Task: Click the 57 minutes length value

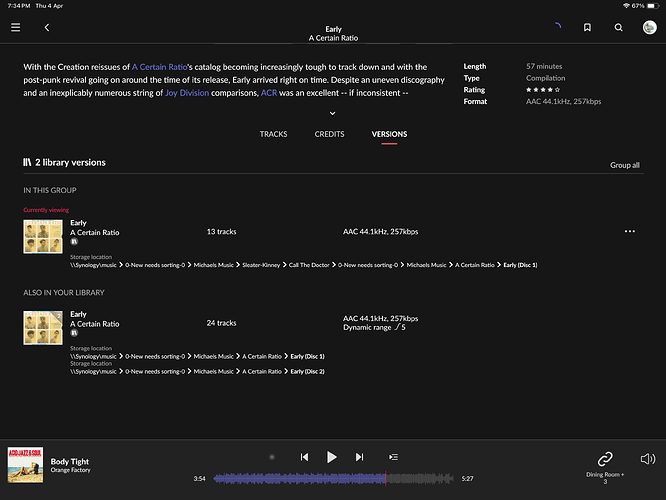Action: (x=544, y=66)
